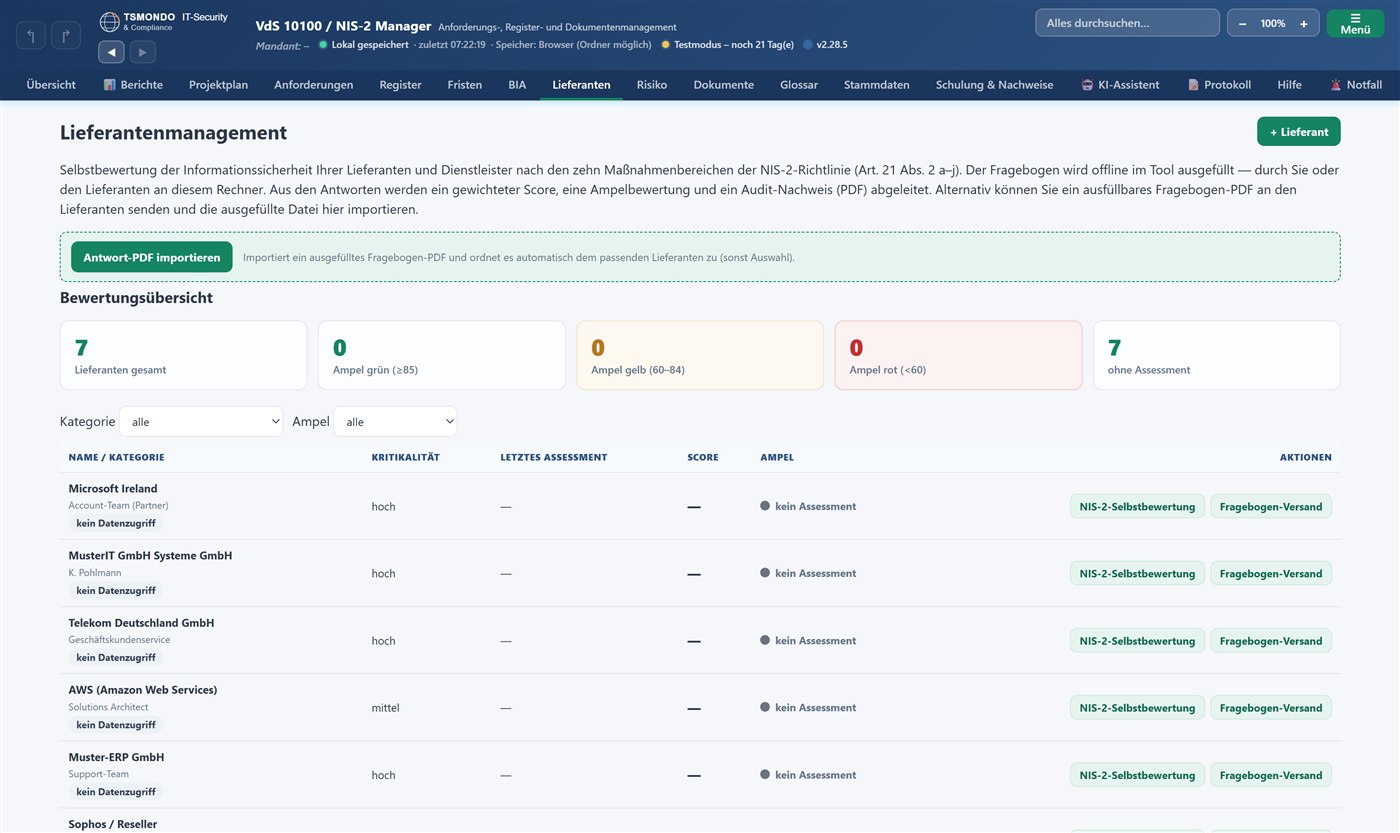This screenshot has width=1400, height=833.
Task: Open the Kategorie dropdown filter
Action: [x=201, y=422]
